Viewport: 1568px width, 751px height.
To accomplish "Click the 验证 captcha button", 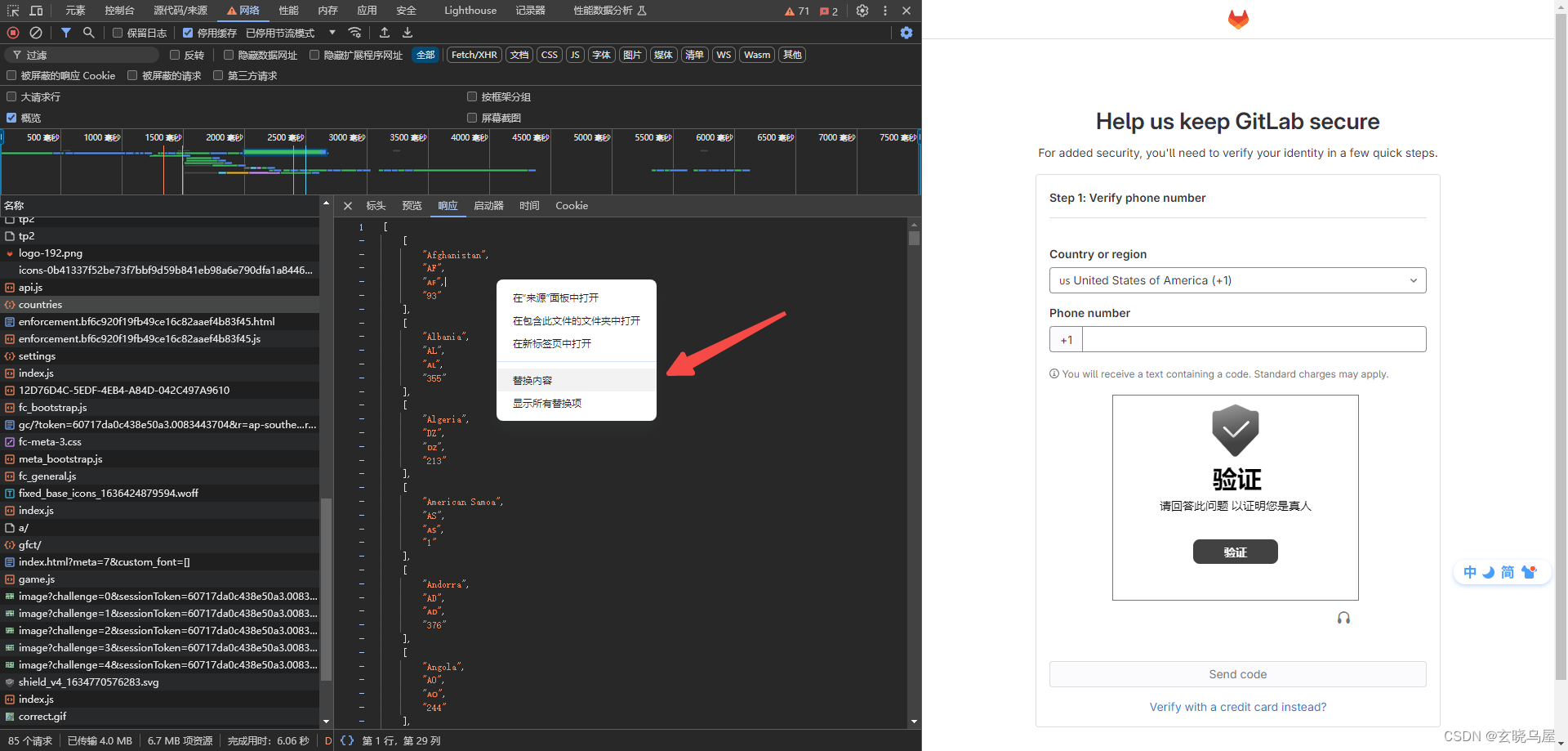I will pyautogui.click(x=1235, y=552).
